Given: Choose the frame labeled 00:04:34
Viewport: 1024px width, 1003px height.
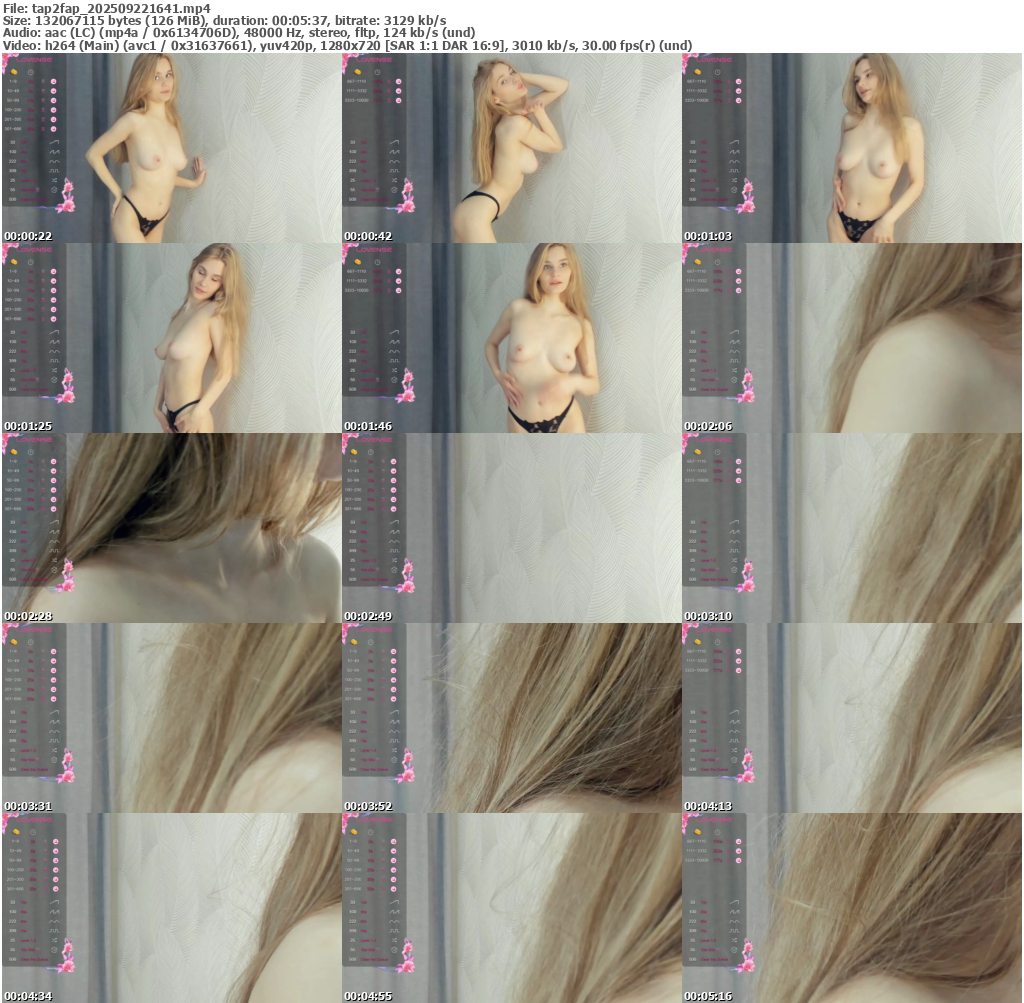Looking at the screenshot, I should click(x=171, y=908).
